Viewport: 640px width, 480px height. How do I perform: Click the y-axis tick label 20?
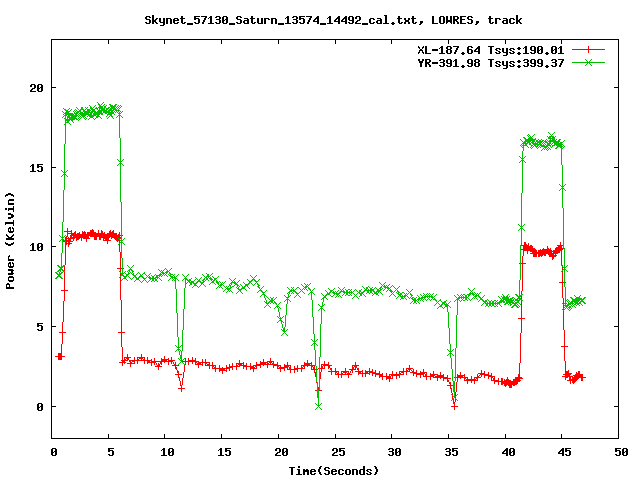[36, 88]
